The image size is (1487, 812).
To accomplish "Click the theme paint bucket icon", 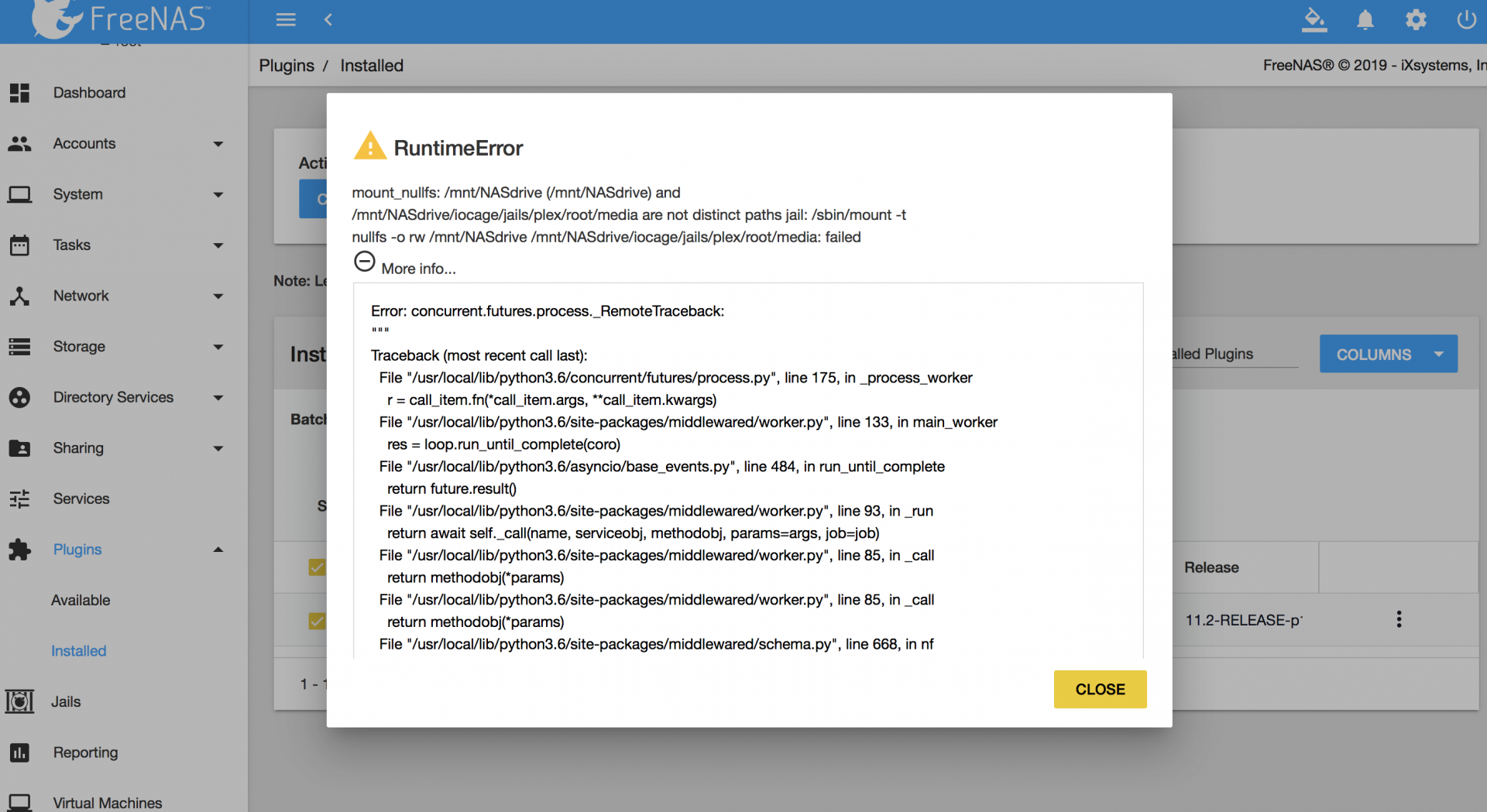I will point(1314,19).
